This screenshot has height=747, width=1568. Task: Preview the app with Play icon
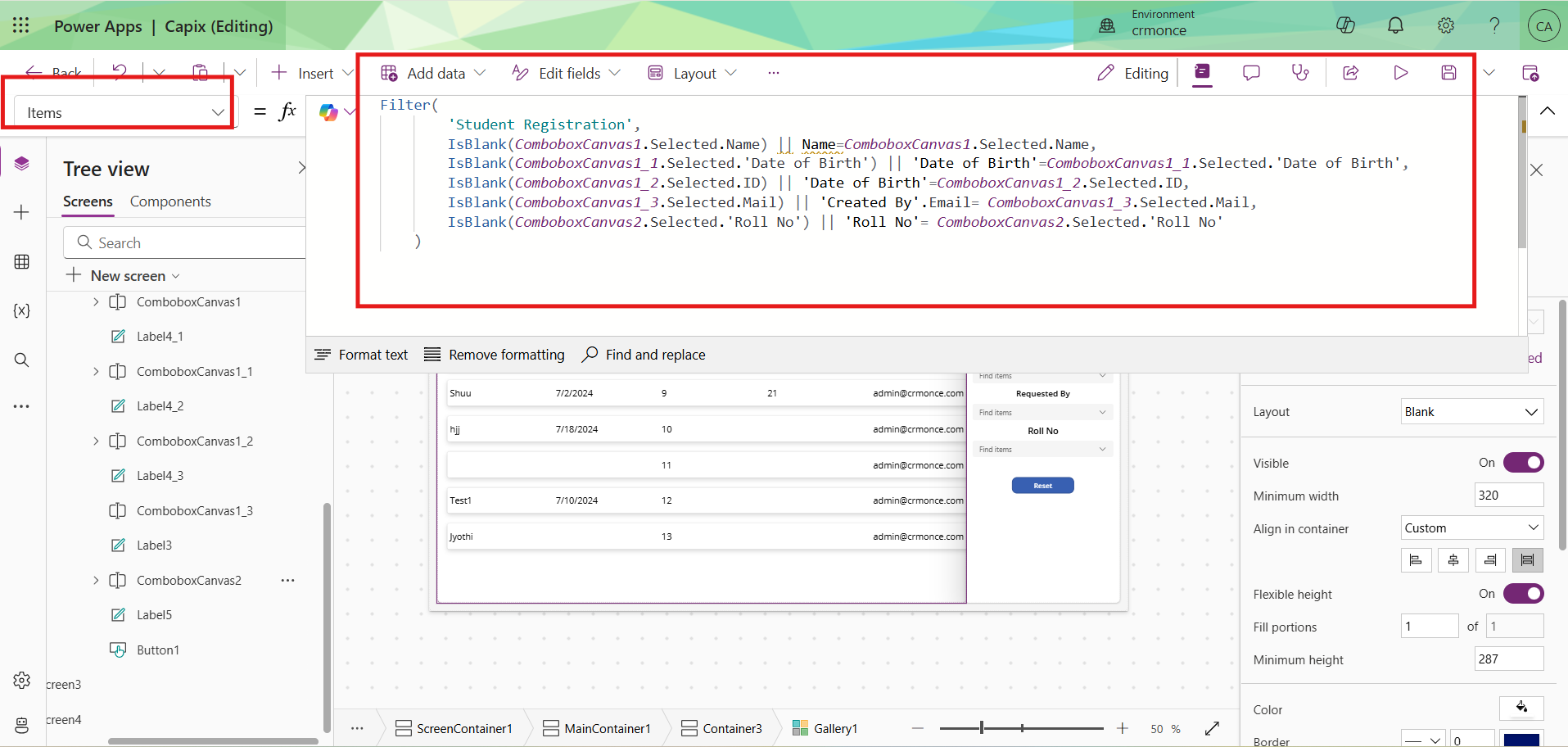point(1401,73)
